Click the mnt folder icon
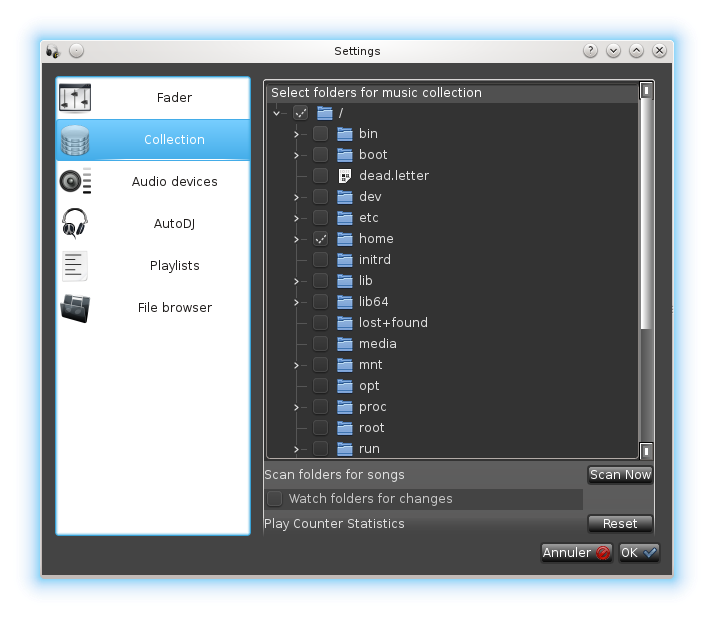The width and height of the screenshot is (714, 619). click(x=345, y=365)
